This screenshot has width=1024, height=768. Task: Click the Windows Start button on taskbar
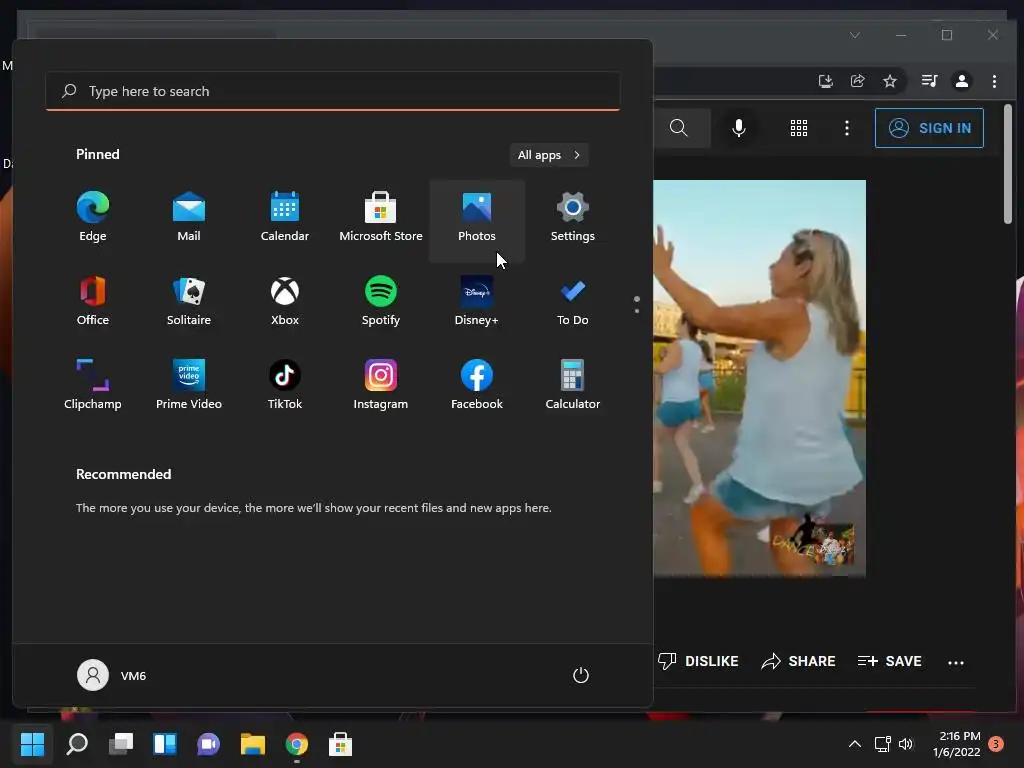click(32, 744)
